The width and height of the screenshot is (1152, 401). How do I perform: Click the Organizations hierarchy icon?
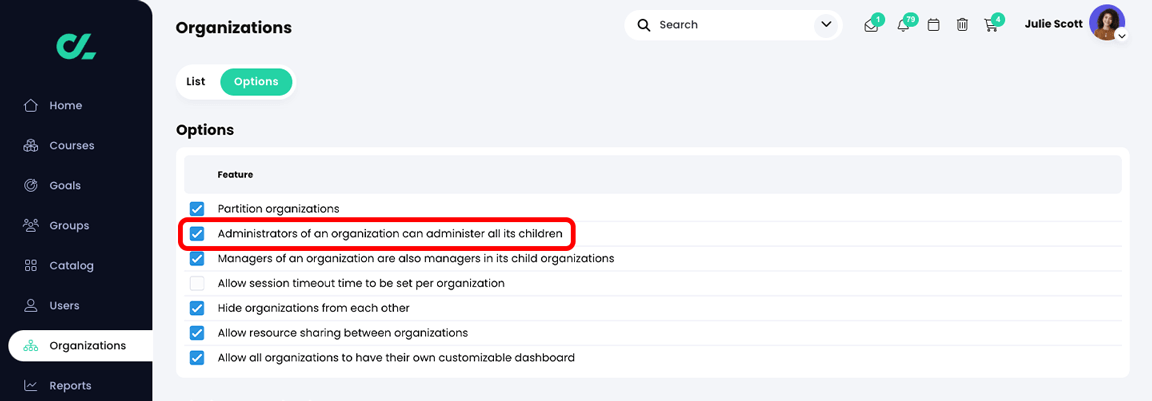click(x=31, y=345)
